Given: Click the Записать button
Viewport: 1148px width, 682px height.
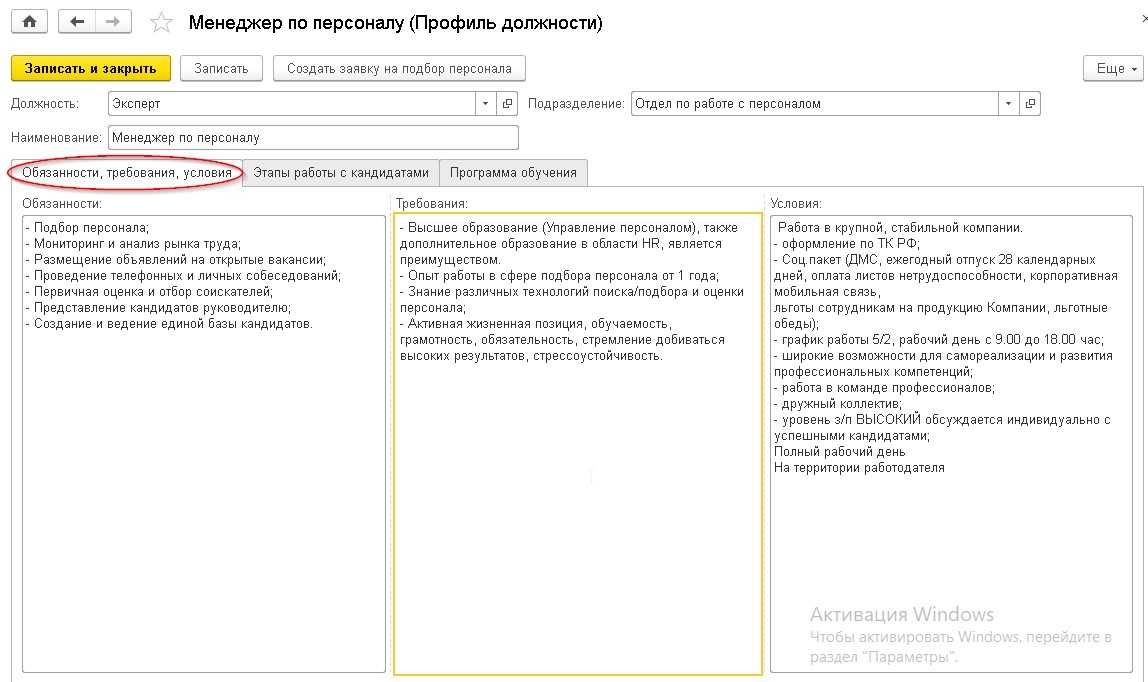Looking at the screenshot, I should point(221,68).
